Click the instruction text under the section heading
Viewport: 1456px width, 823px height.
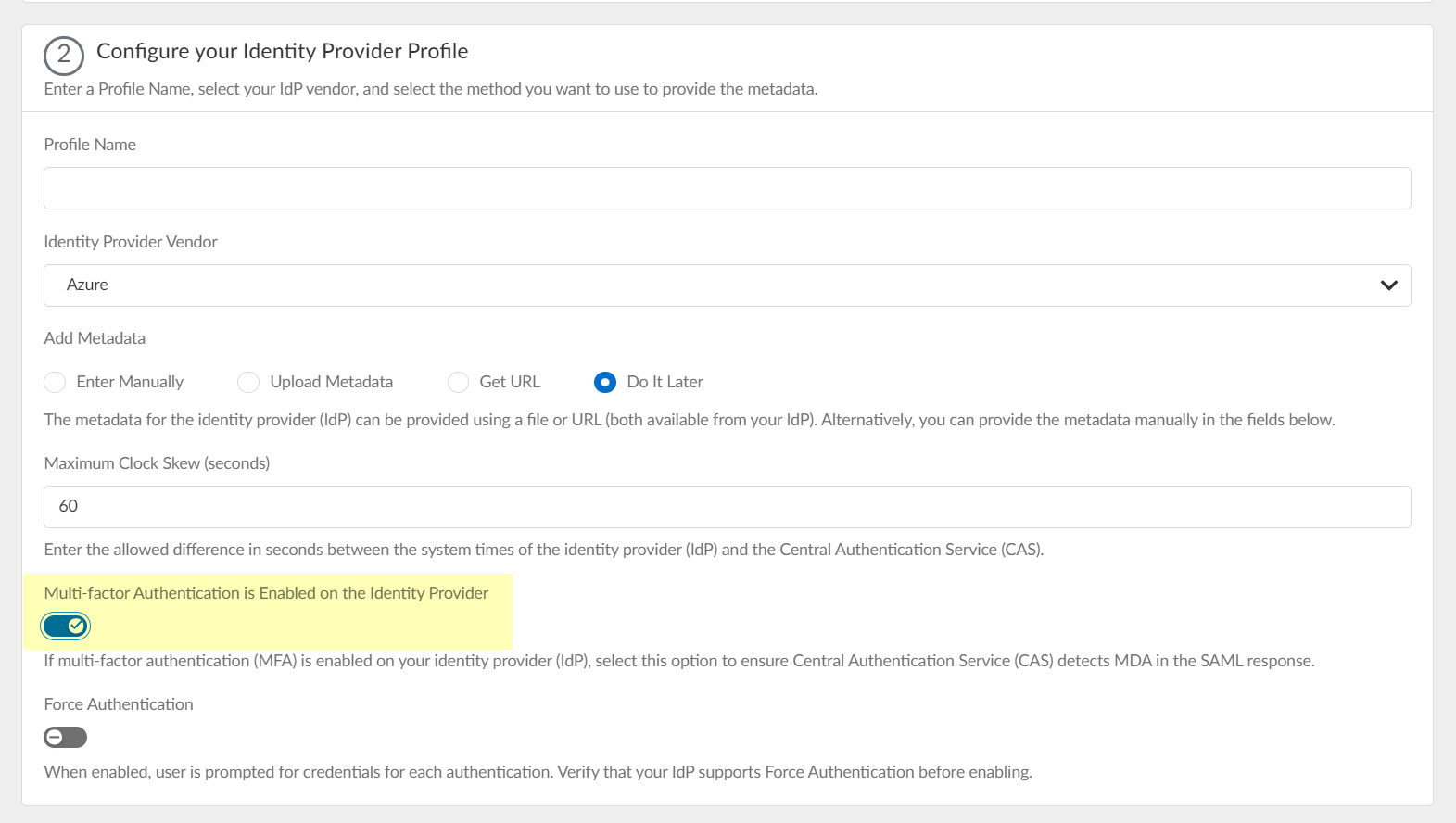point(430,90)
